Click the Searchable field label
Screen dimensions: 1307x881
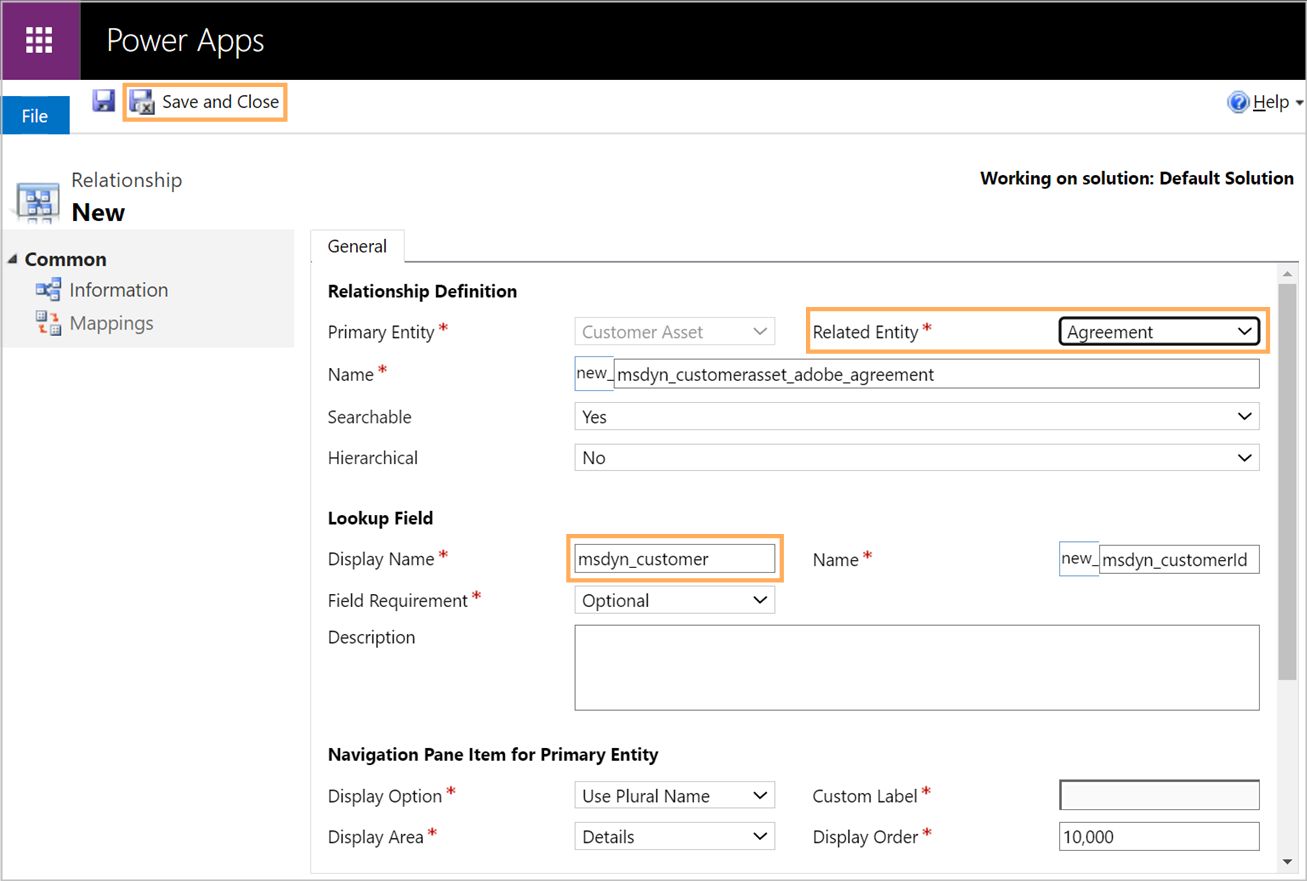369,417
